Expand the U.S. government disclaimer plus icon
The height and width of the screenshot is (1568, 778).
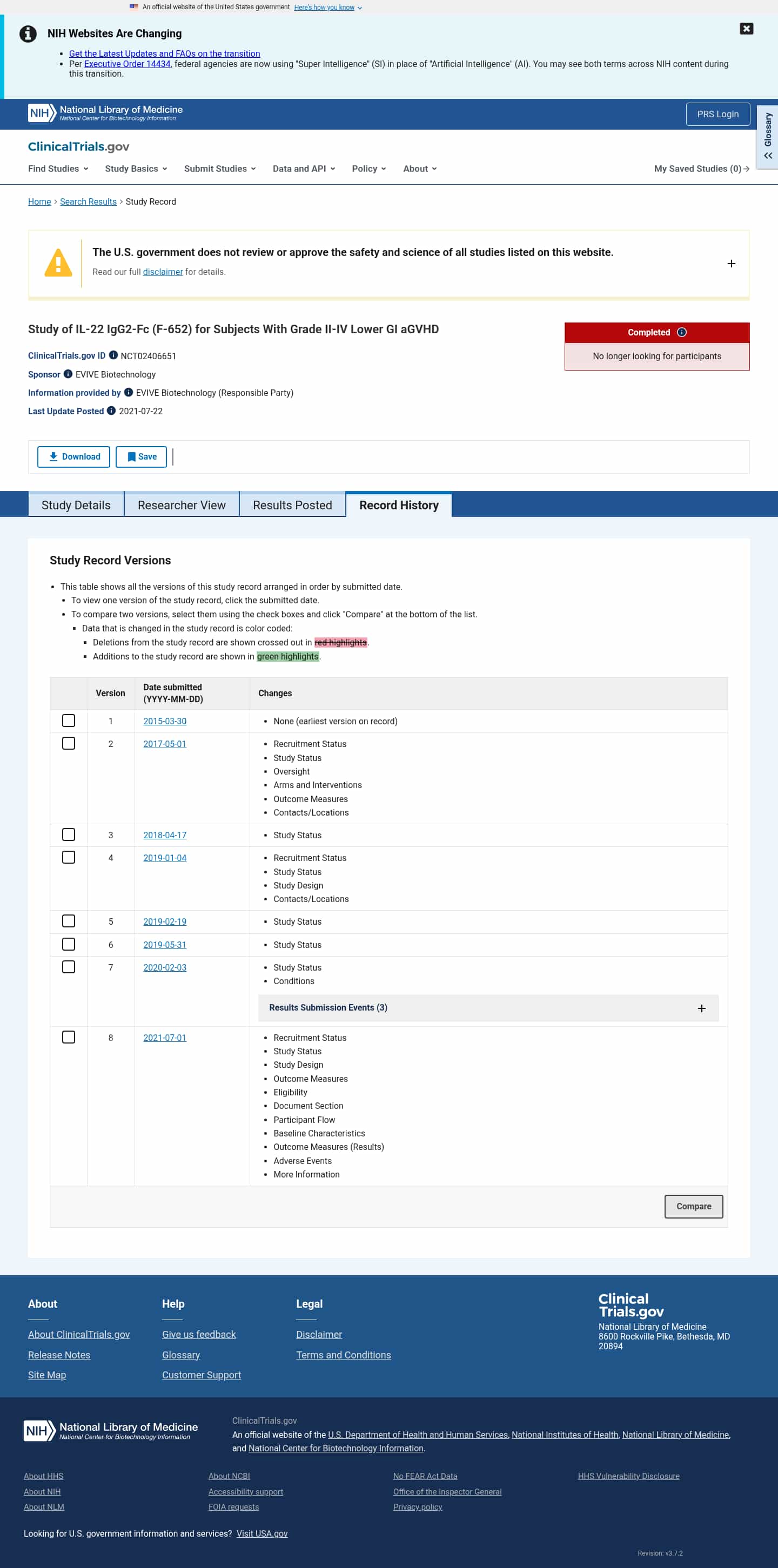731,264
